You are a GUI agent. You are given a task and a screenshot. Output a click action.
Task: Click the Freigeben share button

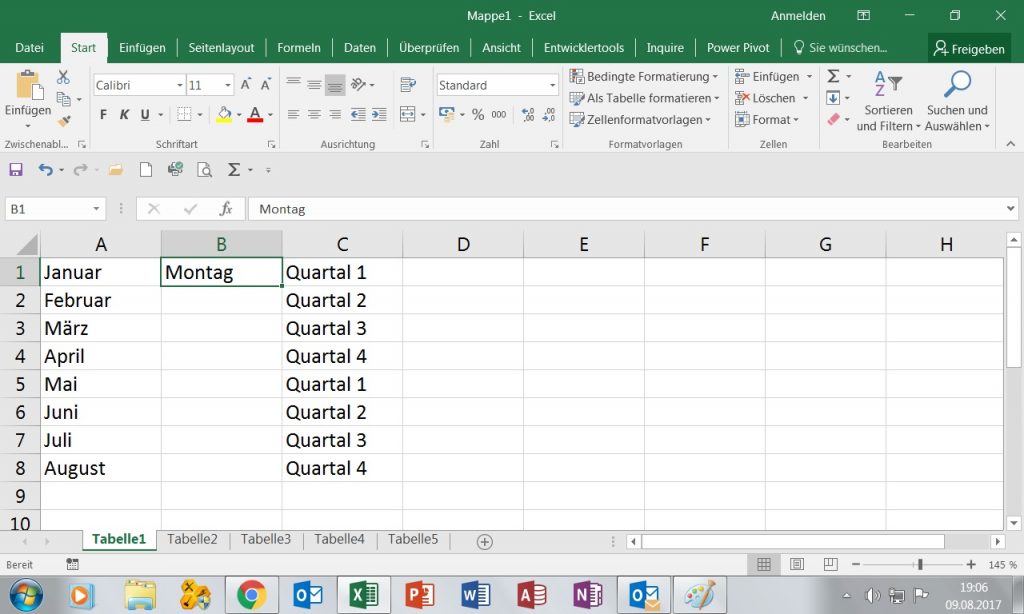(969, 48)
